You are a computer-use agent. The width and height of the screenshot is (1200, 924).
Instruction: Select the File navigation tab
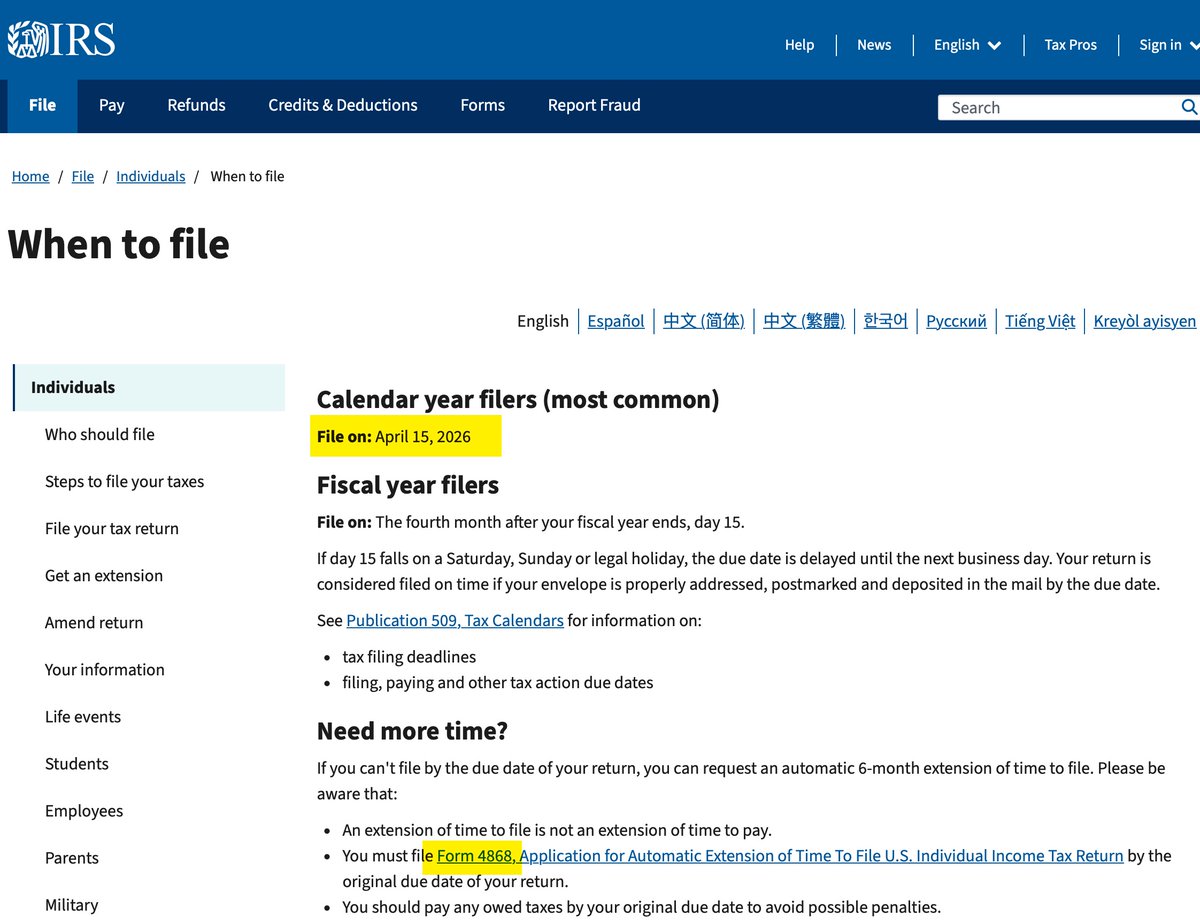[42, 105]
